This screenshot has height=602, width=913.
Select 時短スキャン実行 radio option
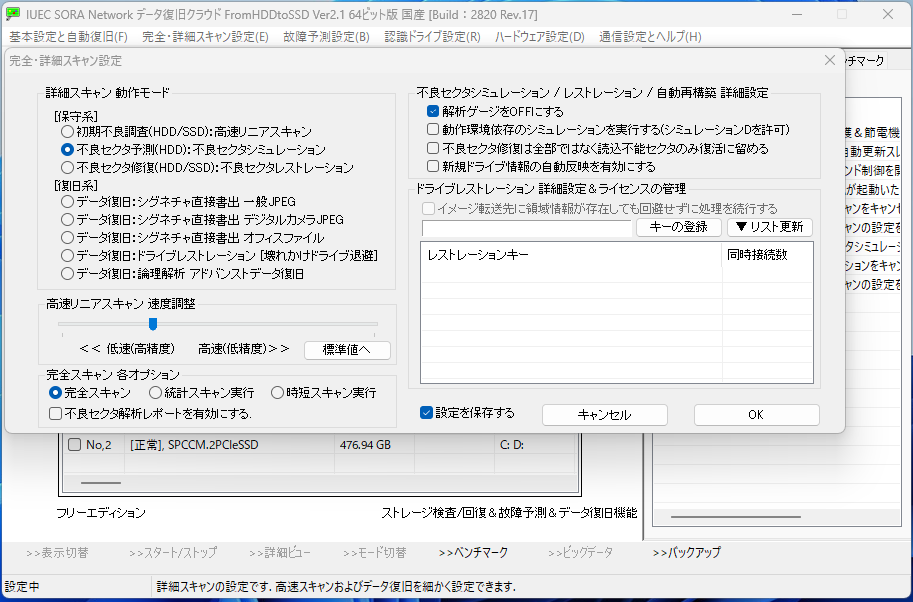(278, 393)
